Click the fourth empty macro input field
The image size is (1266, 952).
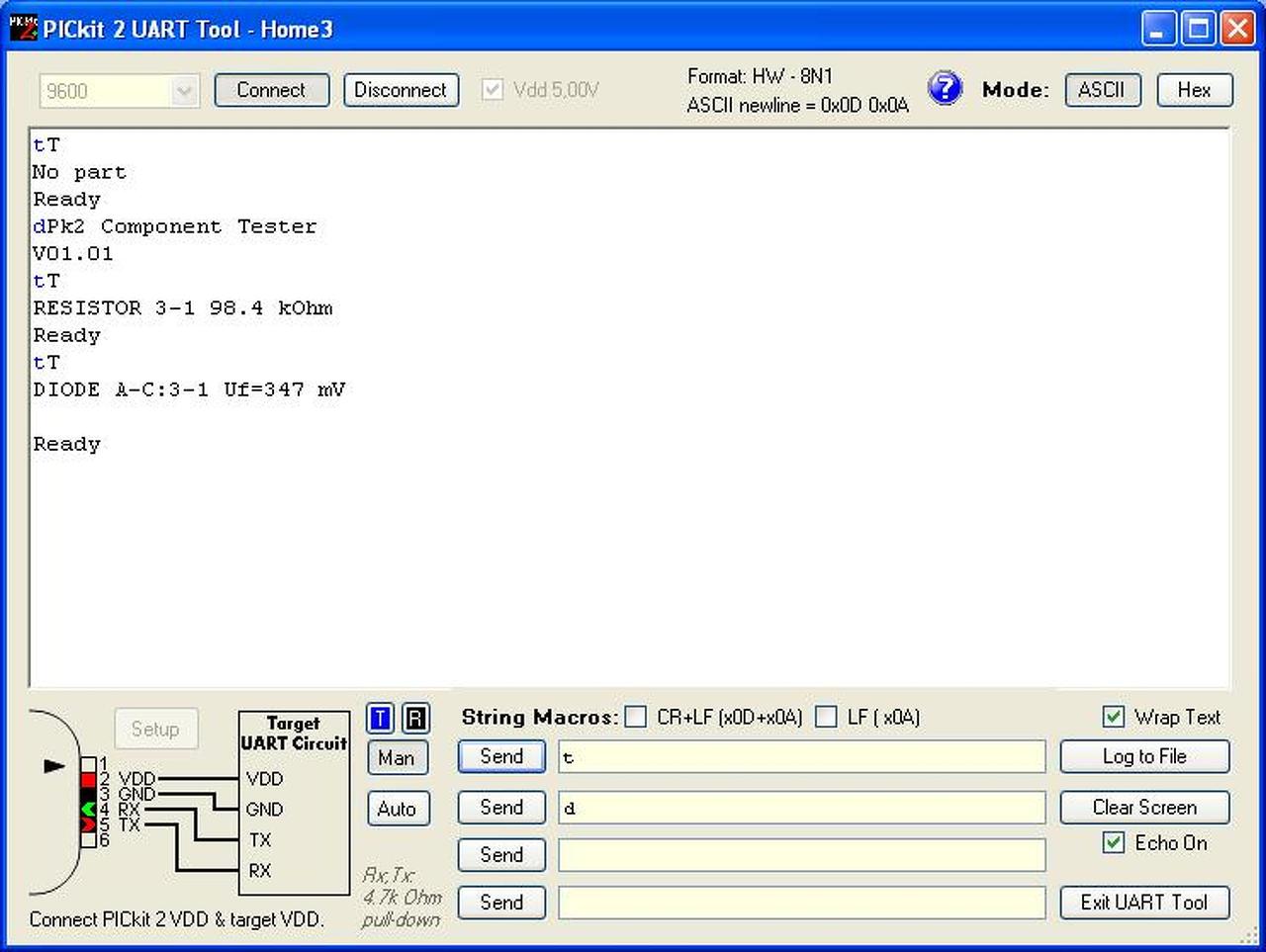point(801,903)
